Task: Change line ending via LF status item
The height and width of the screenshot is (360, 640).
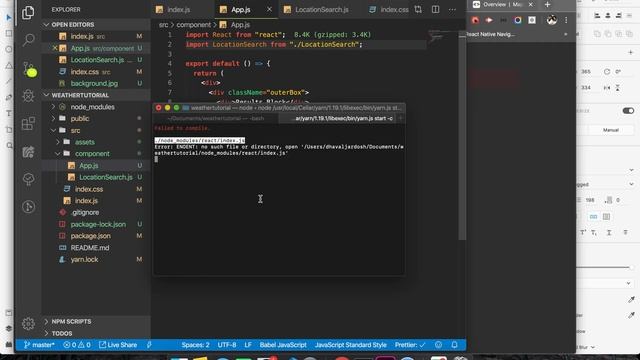Action: pos(248,345)
